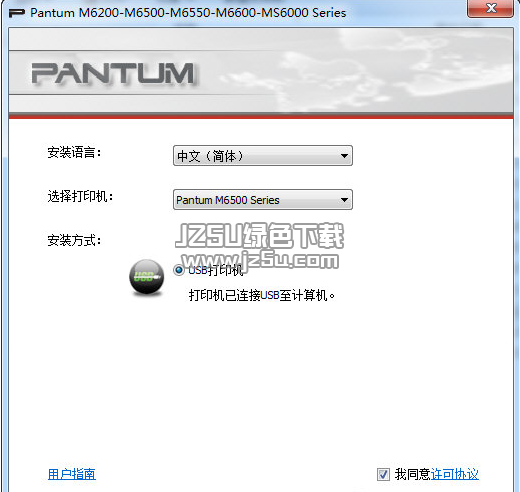Open the 许可协议 license link
Screen dimensions: 520x492
click(x=455, y=474)
